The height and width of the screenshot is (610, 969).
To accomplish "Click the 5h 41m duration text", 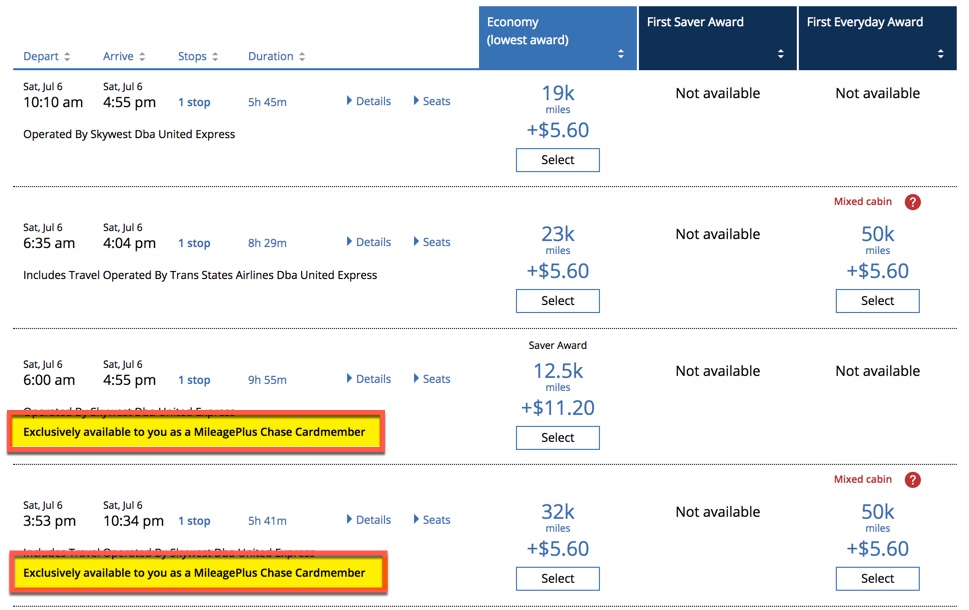I will [x=267, y=521].
